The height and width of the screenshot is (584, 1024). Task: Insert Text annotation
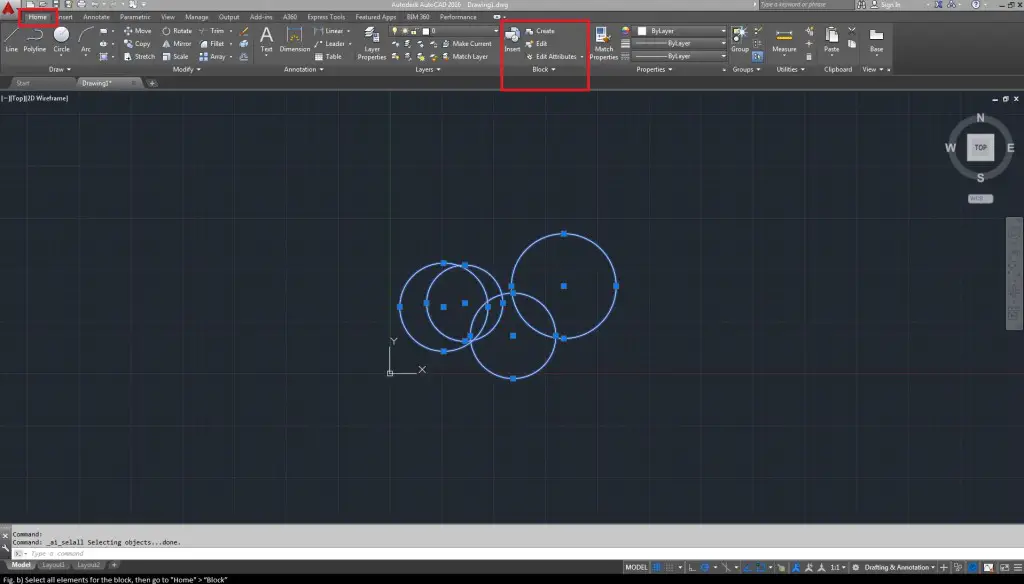click(266, 39)
